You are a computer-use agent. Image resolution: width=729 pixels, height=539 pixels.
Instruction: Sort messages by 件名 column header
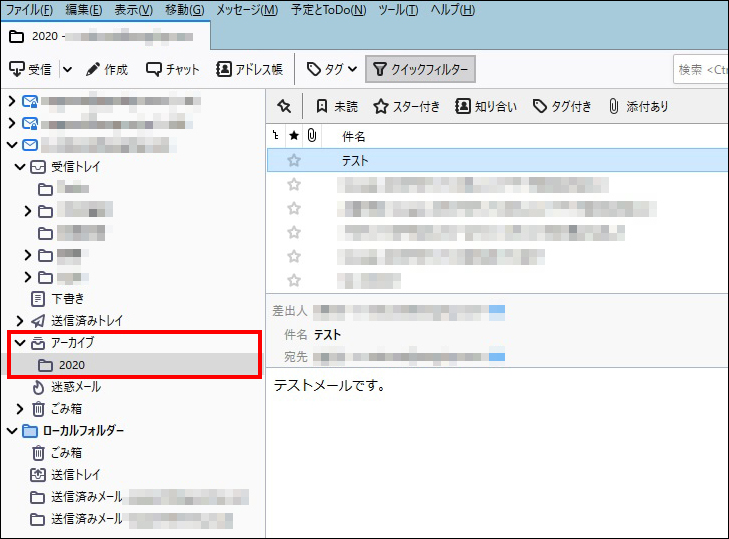(354, 135)
